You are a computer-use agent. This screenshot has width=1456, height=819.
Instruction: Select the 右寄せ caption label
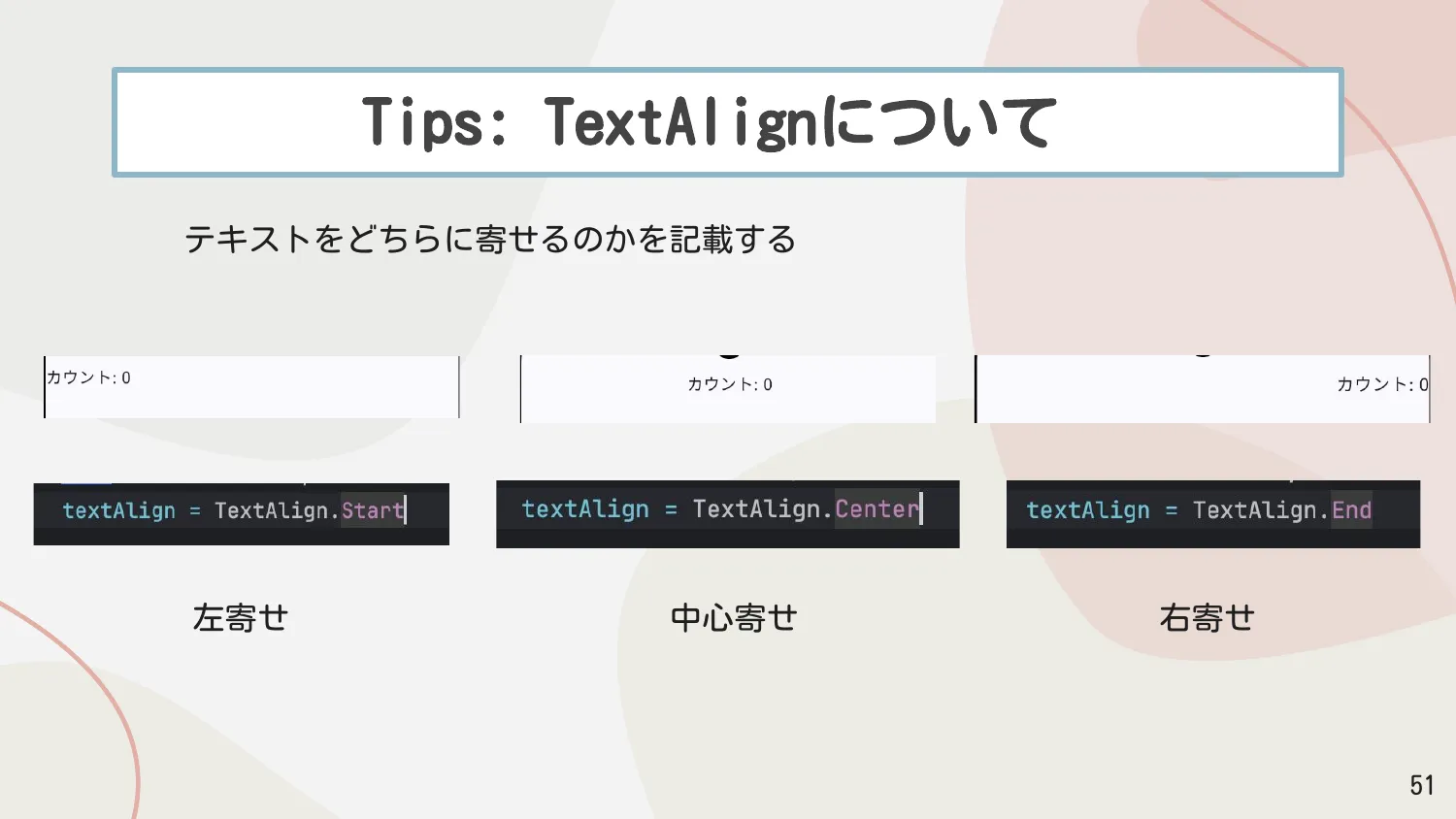(1207, 616)
